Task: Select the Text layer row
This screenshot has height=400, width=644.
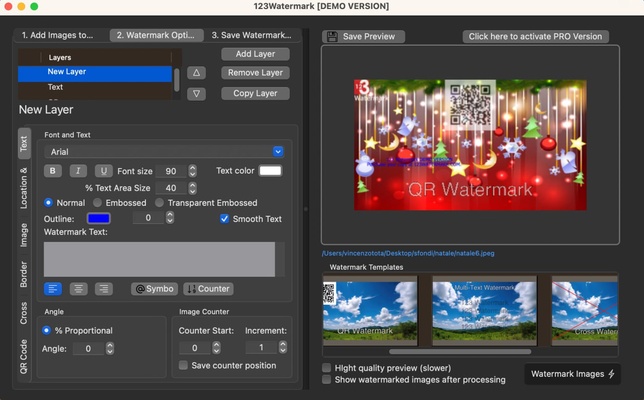Action: (95, 87)
